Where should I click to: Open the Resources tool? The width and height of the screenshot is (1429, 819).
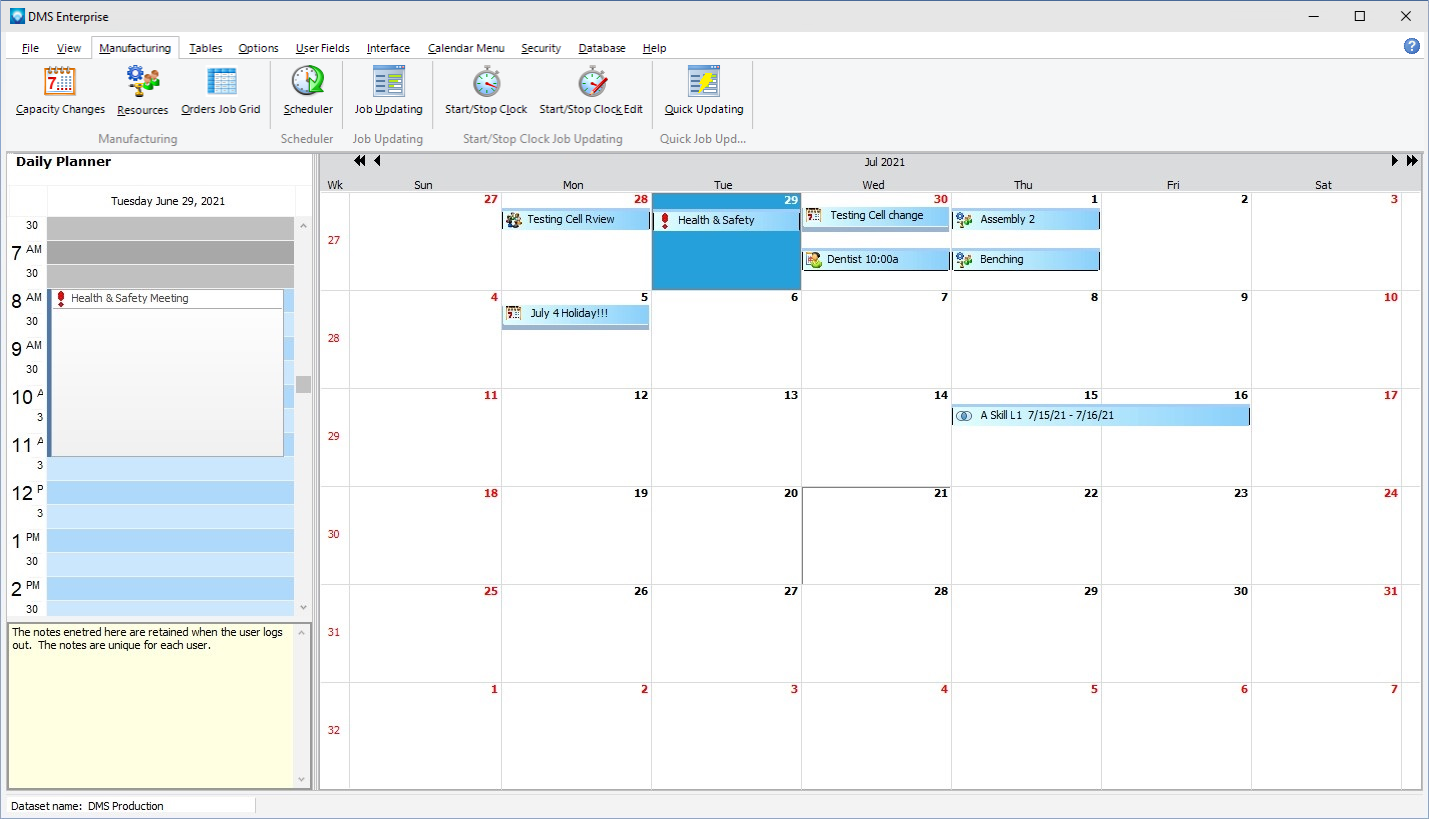(142, 92)
